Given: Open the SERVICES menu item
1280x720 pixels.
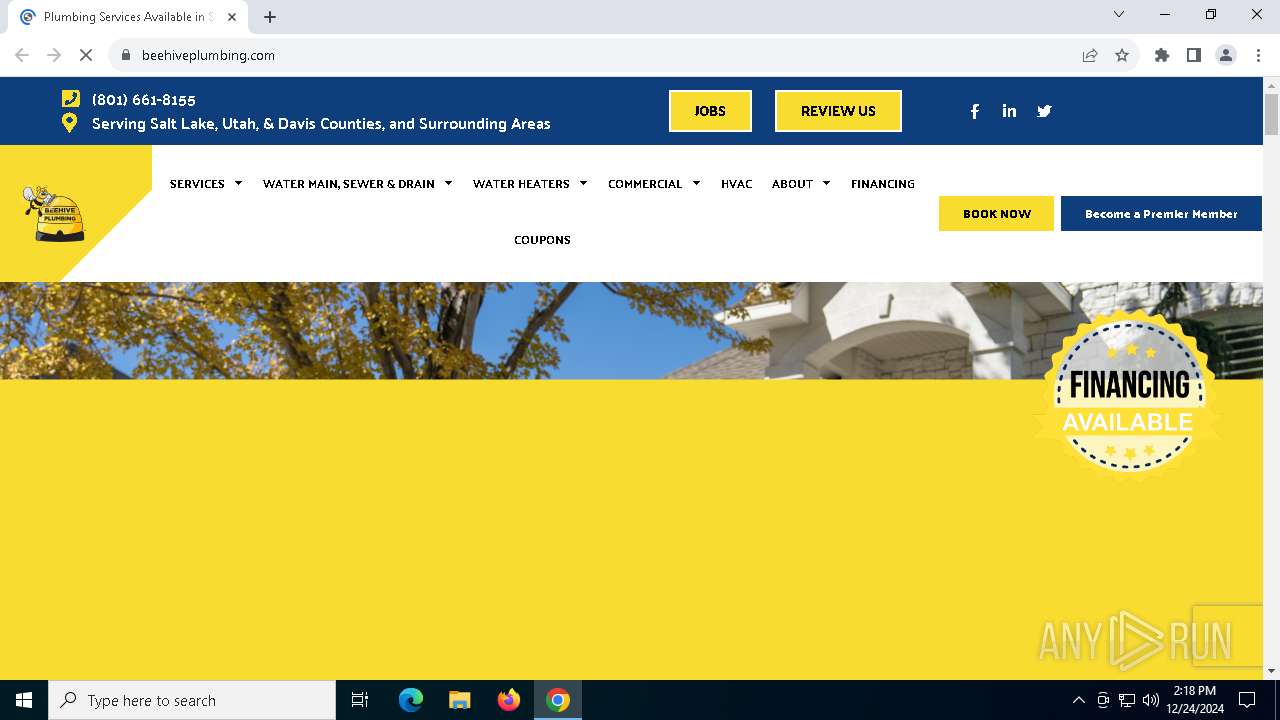Looking at the screenshot, I should (x=197, y=184).
